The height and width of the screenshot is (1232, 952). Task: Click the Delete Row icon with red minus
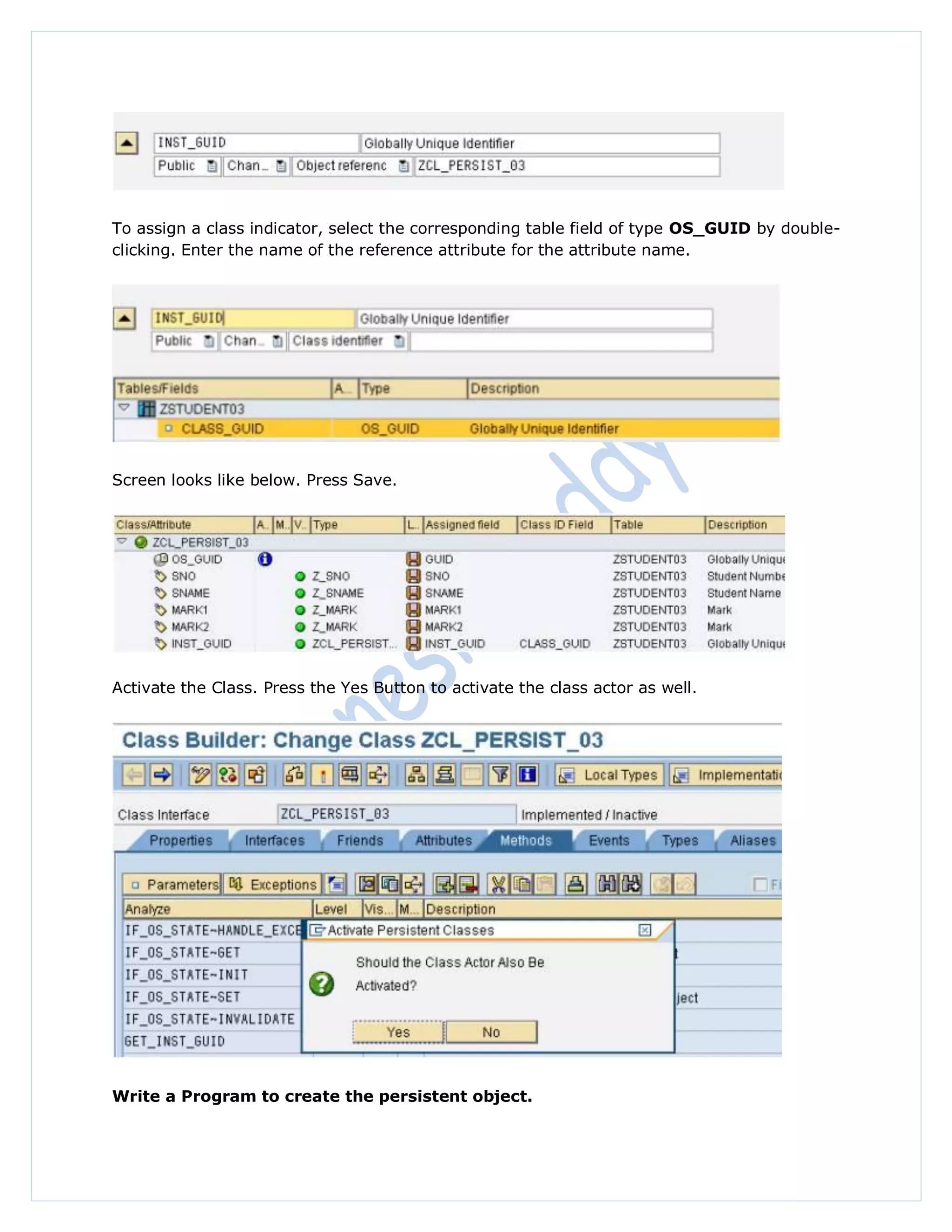point(468,884)
